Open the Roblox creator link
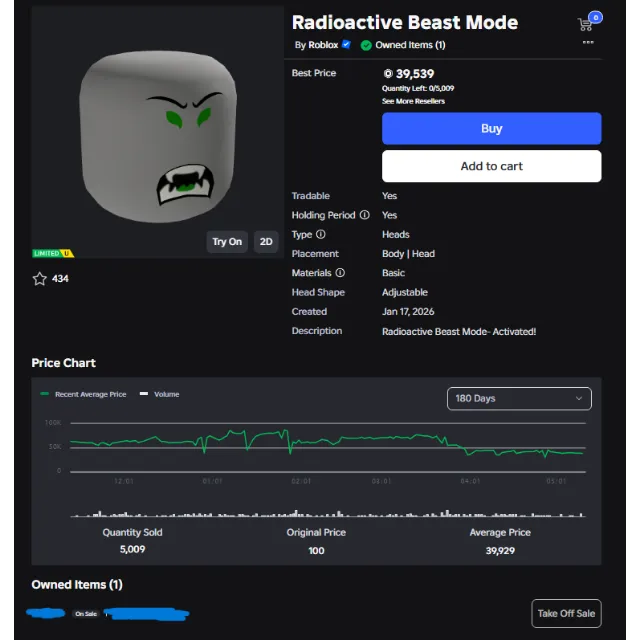The width and height of the screenshot is (640, 640). pyautogui.click(x=323, y=45)
